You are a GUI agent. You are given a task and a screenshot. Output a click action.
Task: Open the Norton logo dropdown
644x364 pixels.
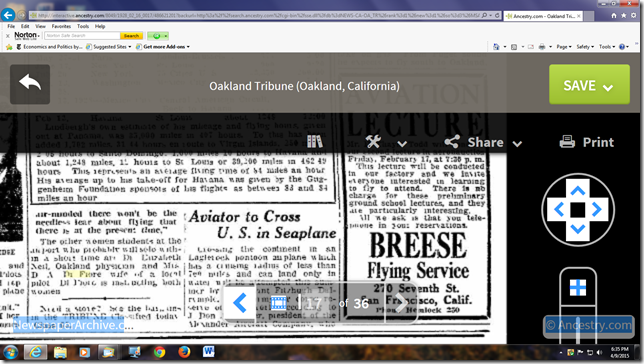tap(27, 36)
